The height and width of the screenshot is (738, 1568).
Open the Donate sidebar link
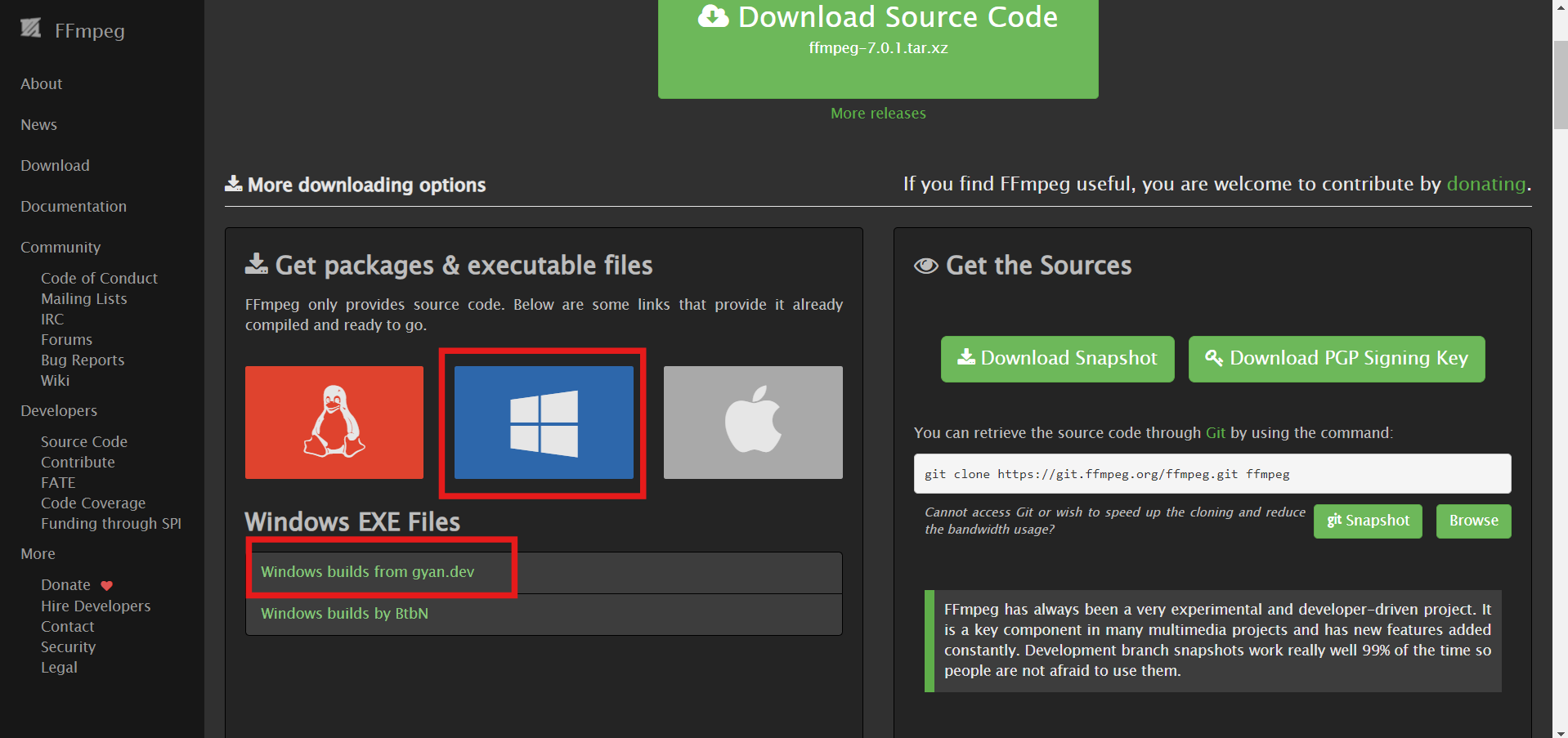tap(65, 584)
